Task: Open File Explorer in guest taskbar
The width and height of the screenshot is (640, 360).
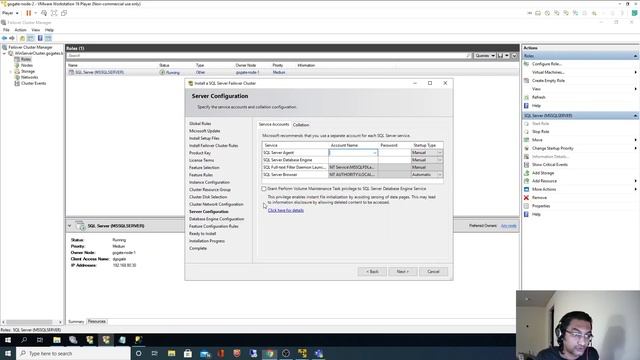Action: tap(57, 340)
